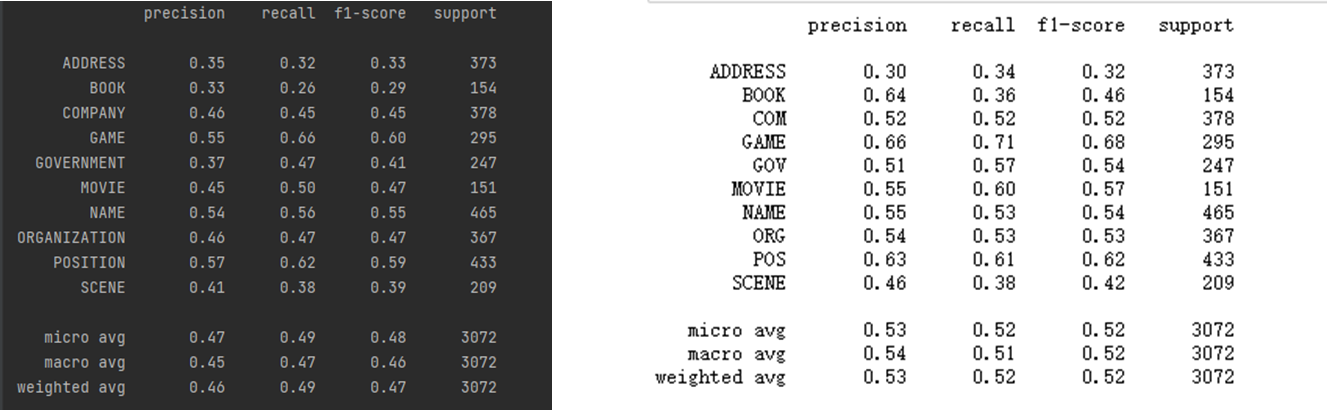The width and height of the screenshot is (1327, 410).
Task: Select the COMPANY label in dark table
Action: point(94,113)
